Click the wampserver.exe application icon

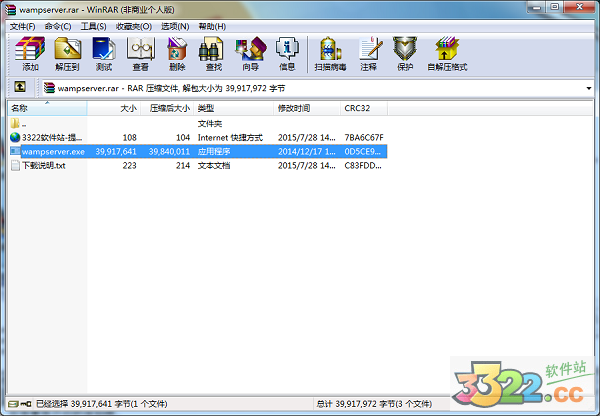click(x=15, y=151)
